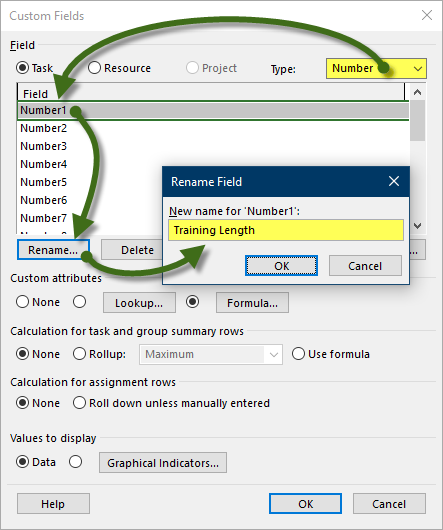The image size is (443, 530).
Task: Enable Roll down unless manually entered
Action: 79,403
